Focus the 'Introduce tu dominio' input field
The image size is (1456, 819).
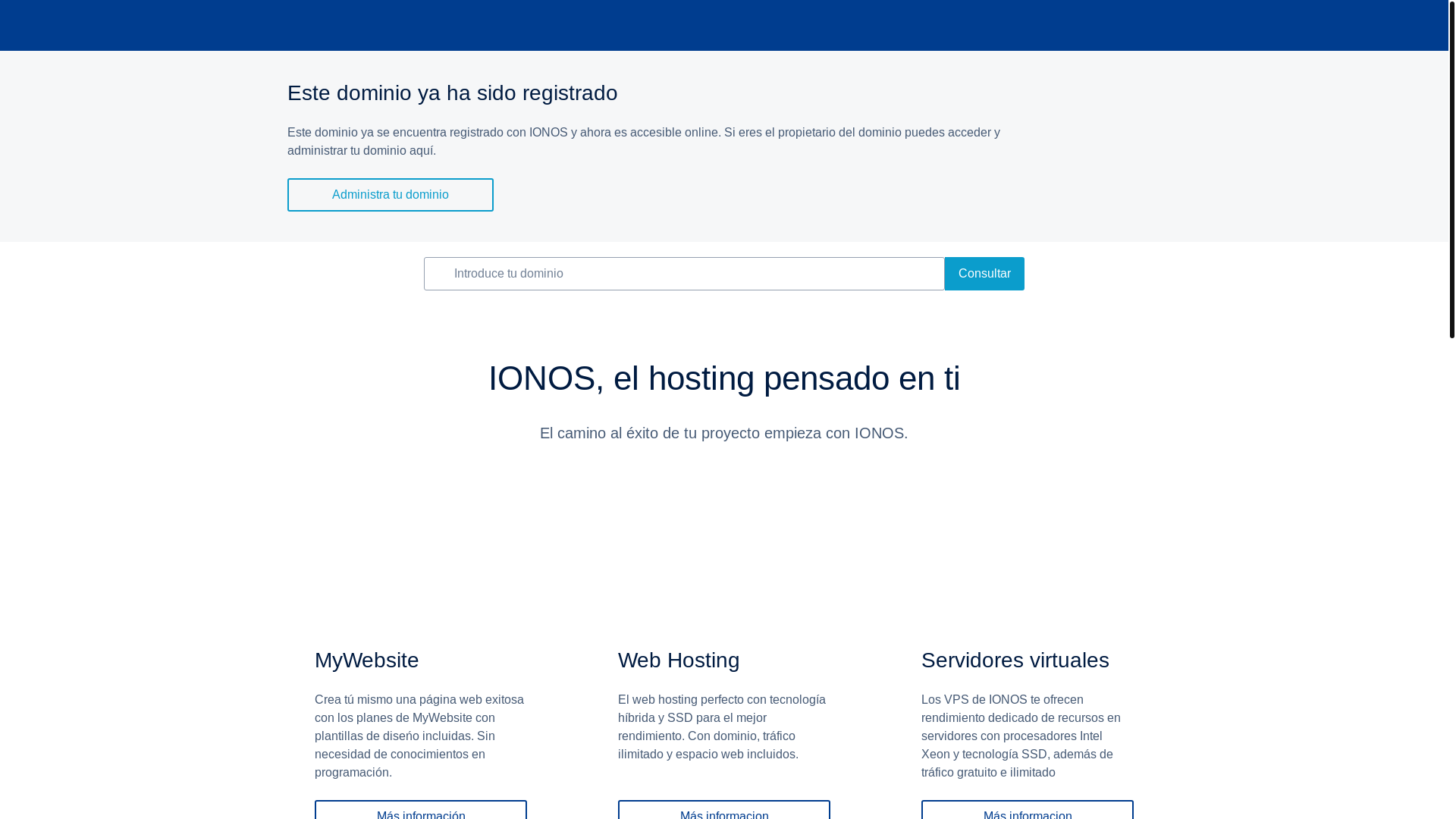coord(684,274)
